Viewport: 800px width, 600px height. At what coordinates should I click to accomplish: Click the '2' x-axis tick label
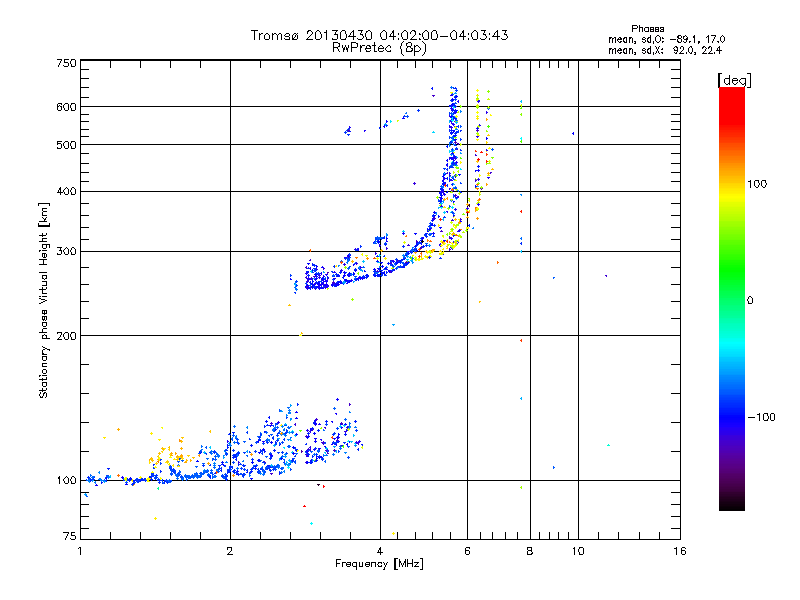tap(230, 551)
